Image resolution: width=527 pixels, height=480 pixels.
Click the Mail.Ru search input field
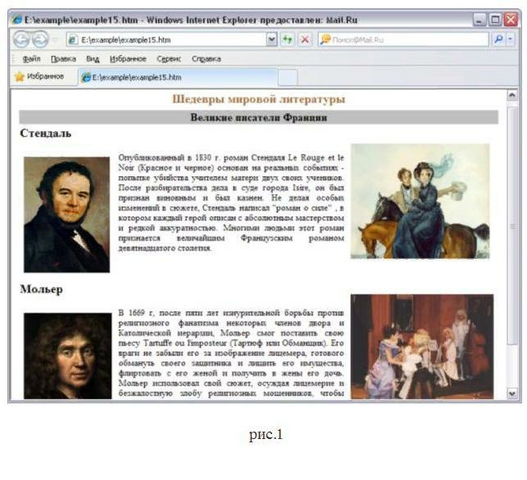coord(403,40)
